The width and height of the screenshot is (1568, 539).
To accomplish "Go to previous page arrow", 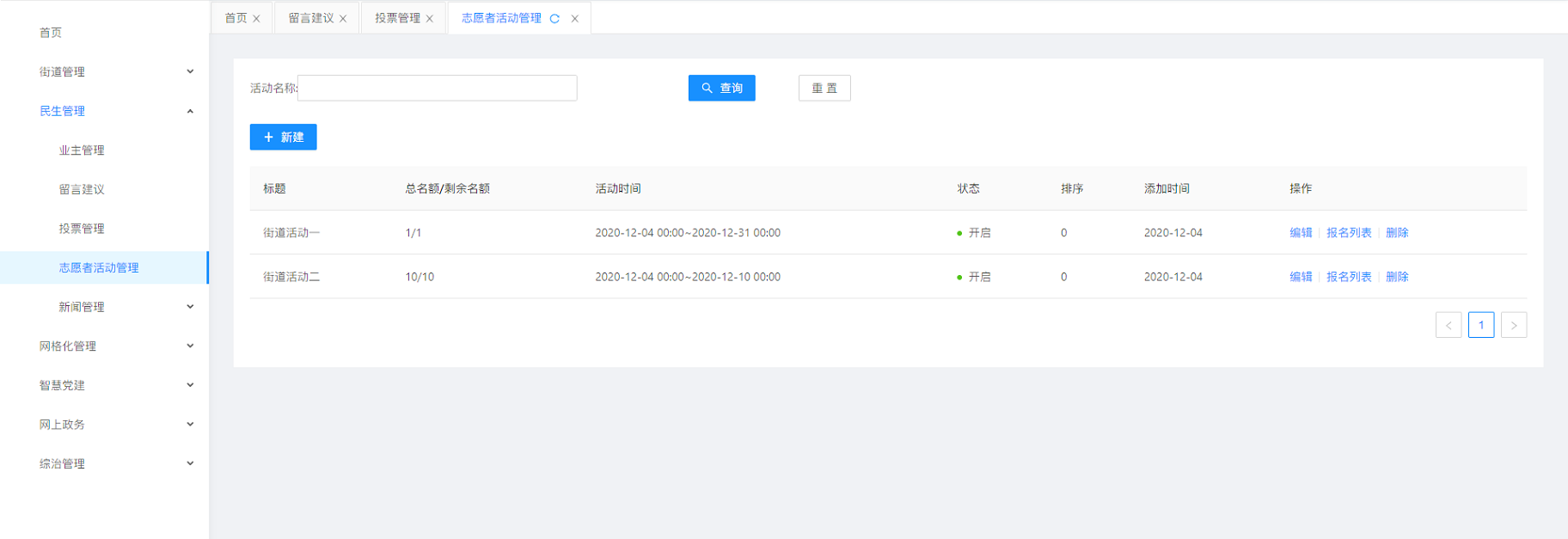I will point(1449,325).
